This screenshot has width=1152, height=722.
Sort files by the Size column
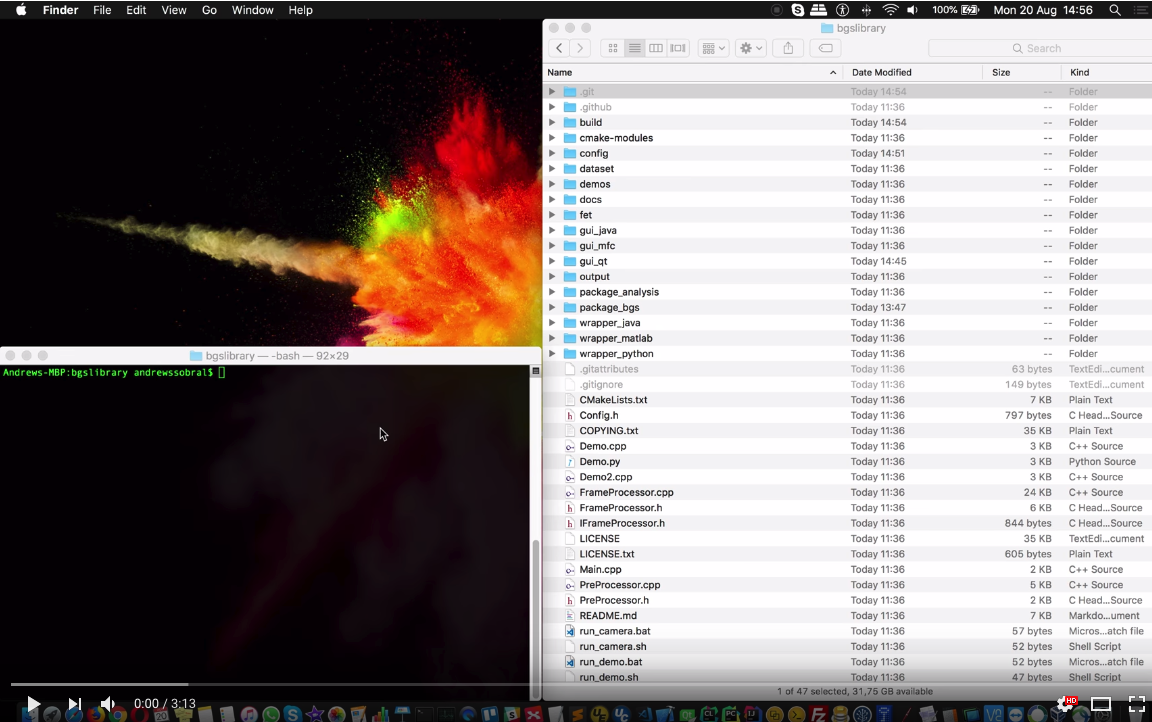pyautogui.click(x=1022, y=72)
